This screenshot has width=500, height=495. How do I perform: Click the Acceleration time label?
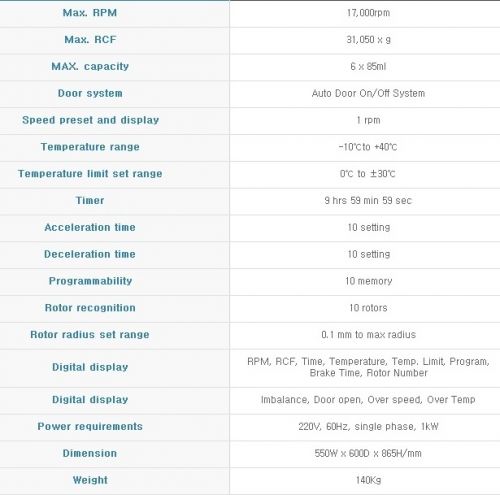[x=90, y=227]
